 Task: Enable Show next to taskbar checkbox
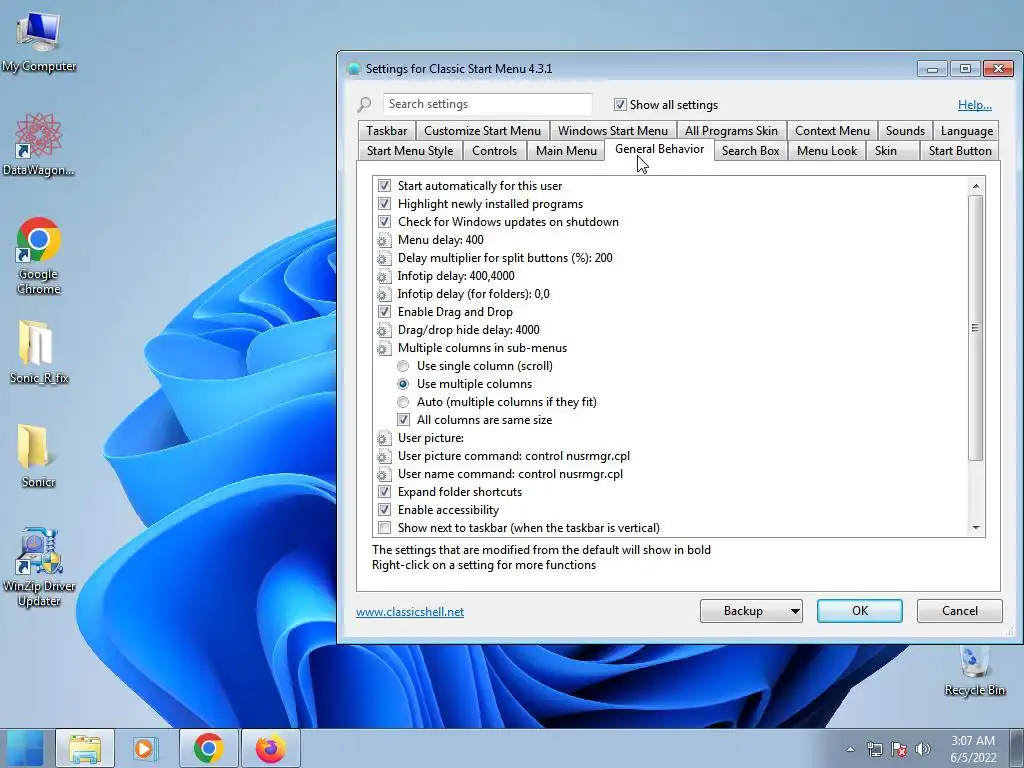click(x=384, y=528)
